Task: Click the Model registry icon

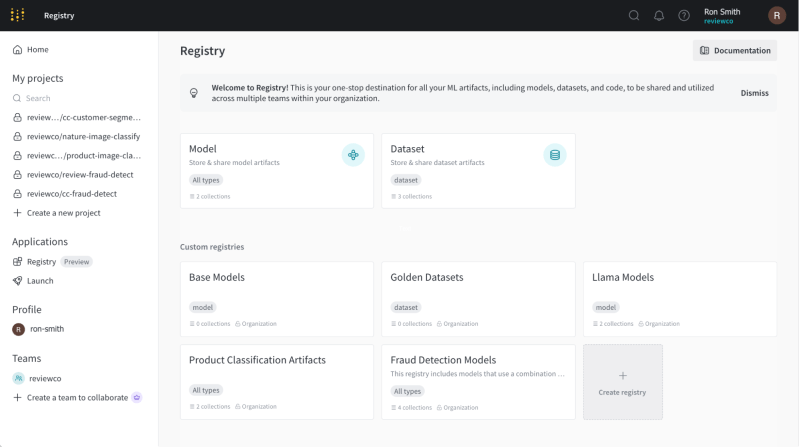Action: [352, 155]
